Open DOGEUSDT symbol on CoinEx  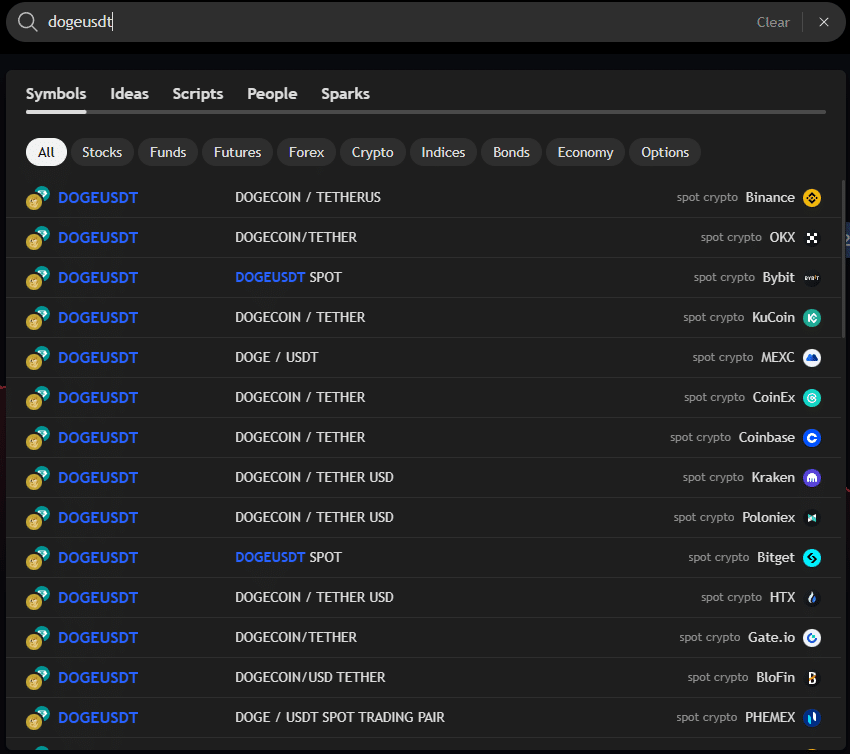click(x=98, y=398)
